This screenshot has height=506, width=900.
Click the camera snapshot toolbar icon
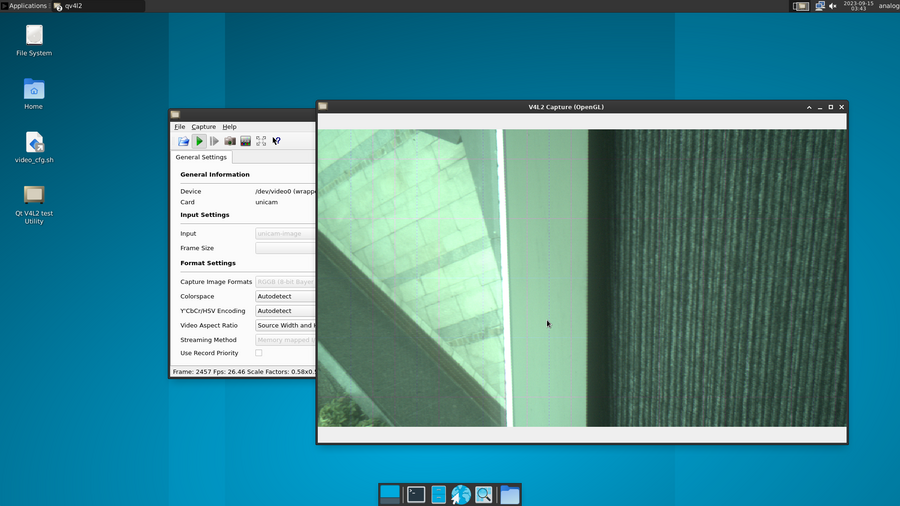pos(230,142)
